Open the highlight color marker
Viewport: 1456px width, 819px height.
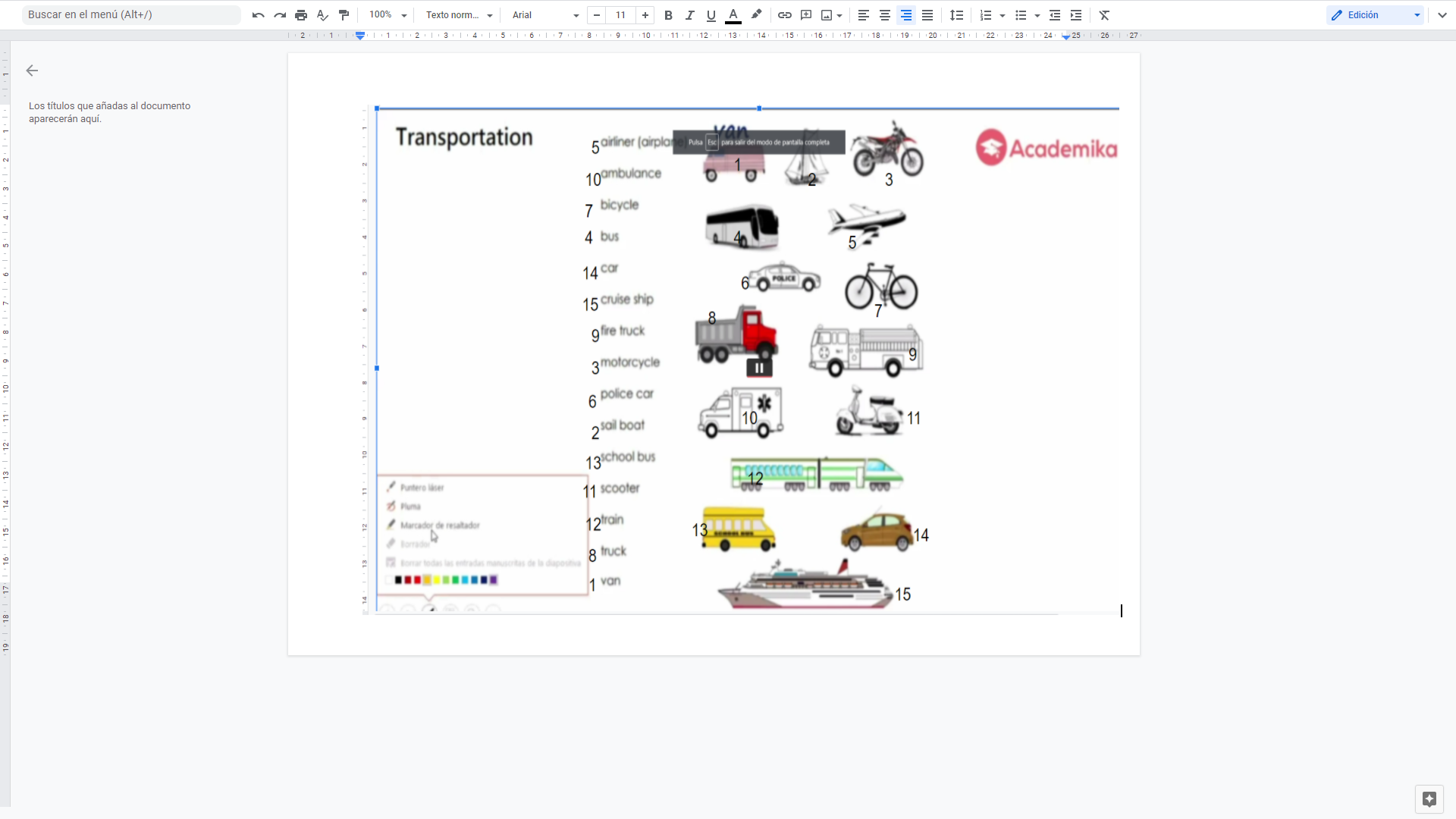pos(756,15)
